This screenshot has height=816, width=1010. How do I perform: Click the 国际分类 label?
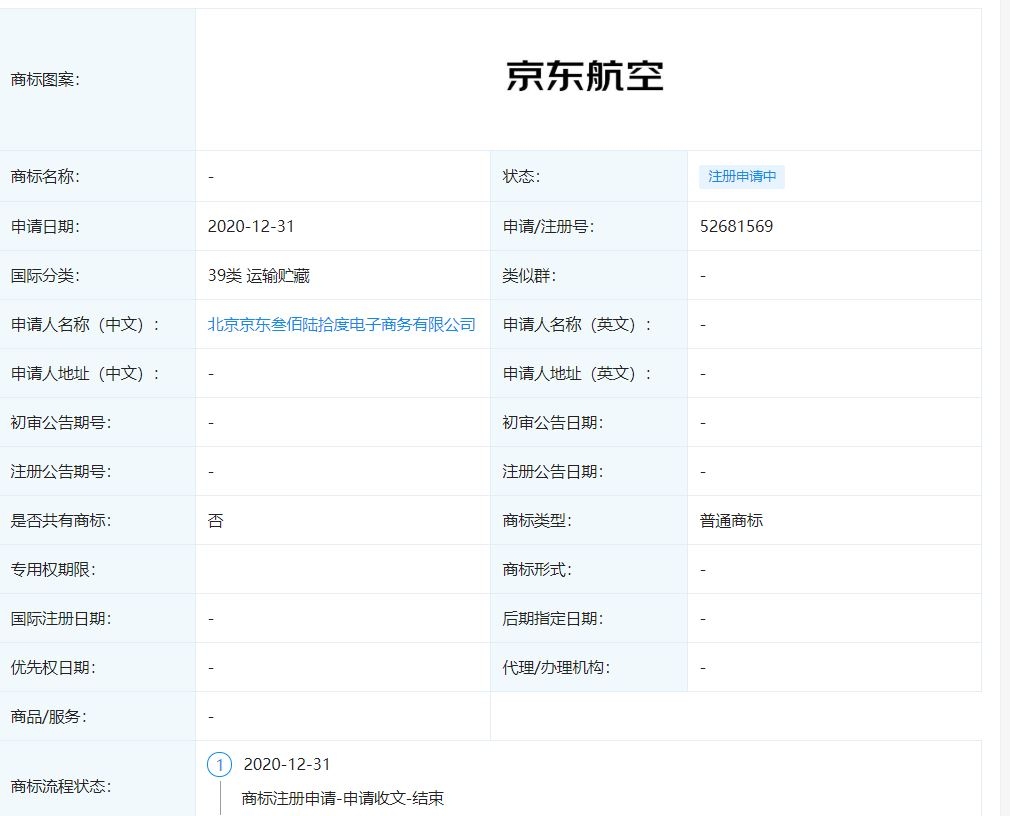(45, 276)
